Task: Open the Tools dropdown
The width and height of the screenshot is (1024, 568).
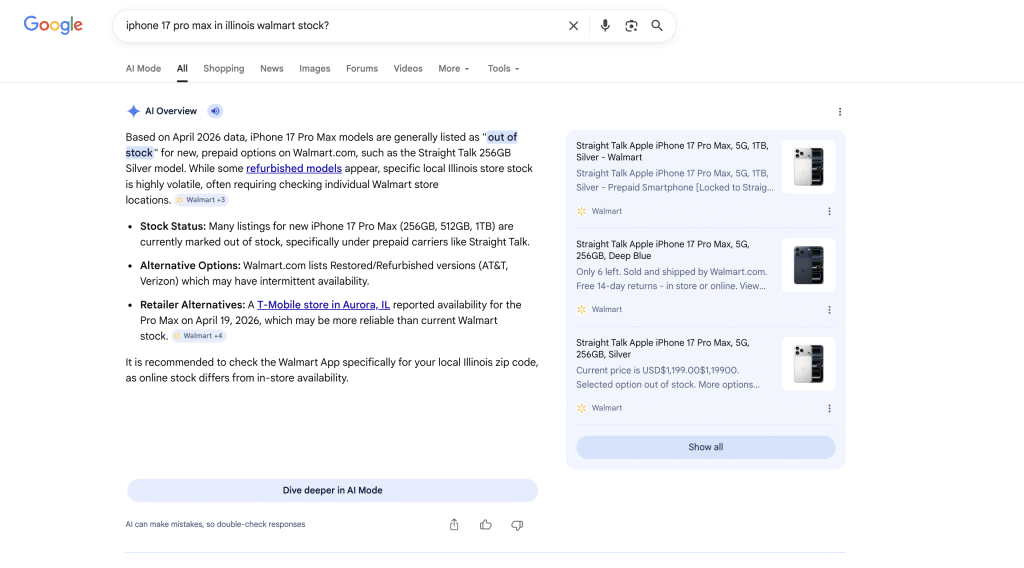Action: (x=503, y=69)
